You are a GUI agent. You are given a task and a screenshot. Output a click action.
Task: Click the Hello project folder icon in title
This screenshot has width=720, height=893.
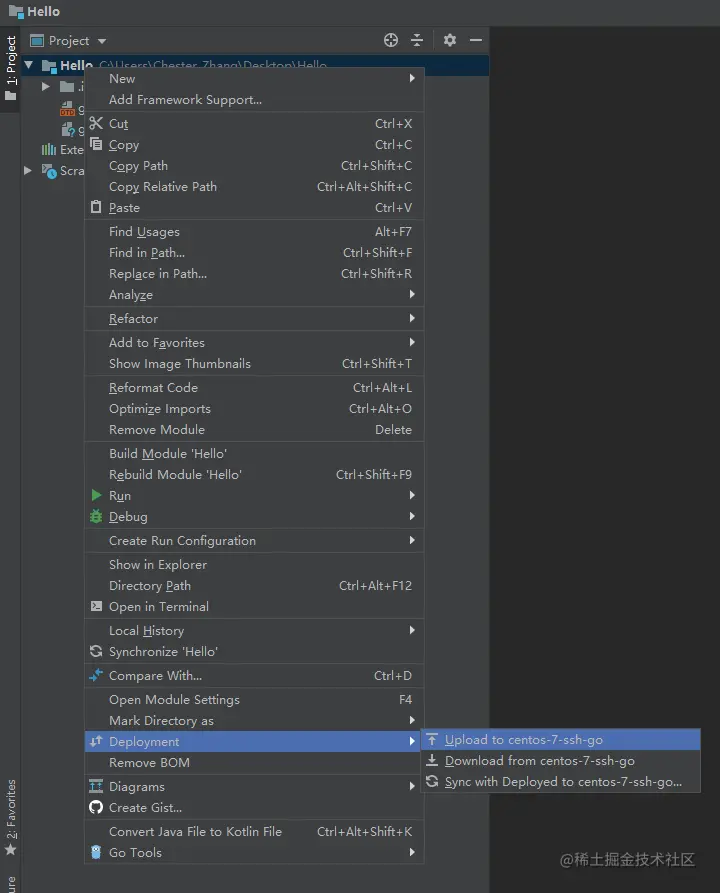[x=16, y=11]
